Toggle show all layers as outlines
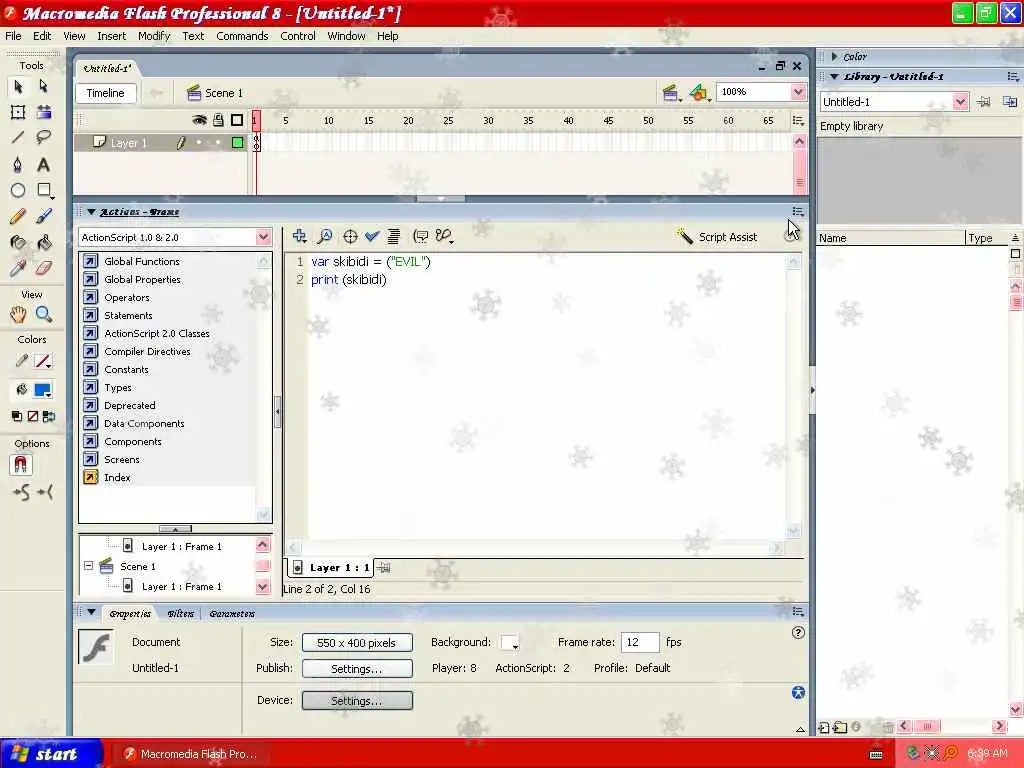Viewport: 1024px width, 768px height. point(237,120)
